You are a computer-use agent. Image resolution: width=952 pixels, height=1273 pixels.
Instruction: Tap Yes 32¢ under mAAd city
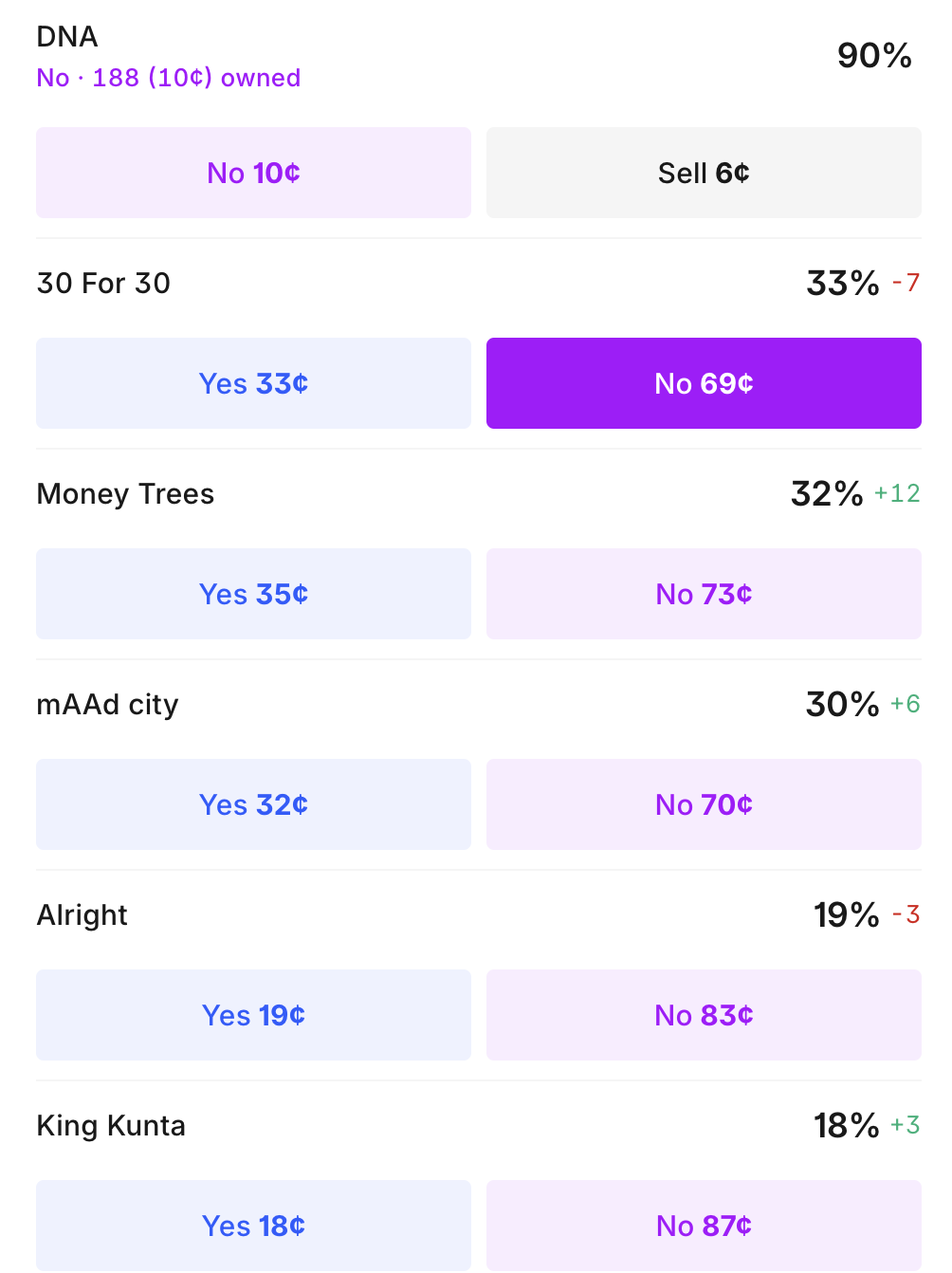(x=253, y=804)
